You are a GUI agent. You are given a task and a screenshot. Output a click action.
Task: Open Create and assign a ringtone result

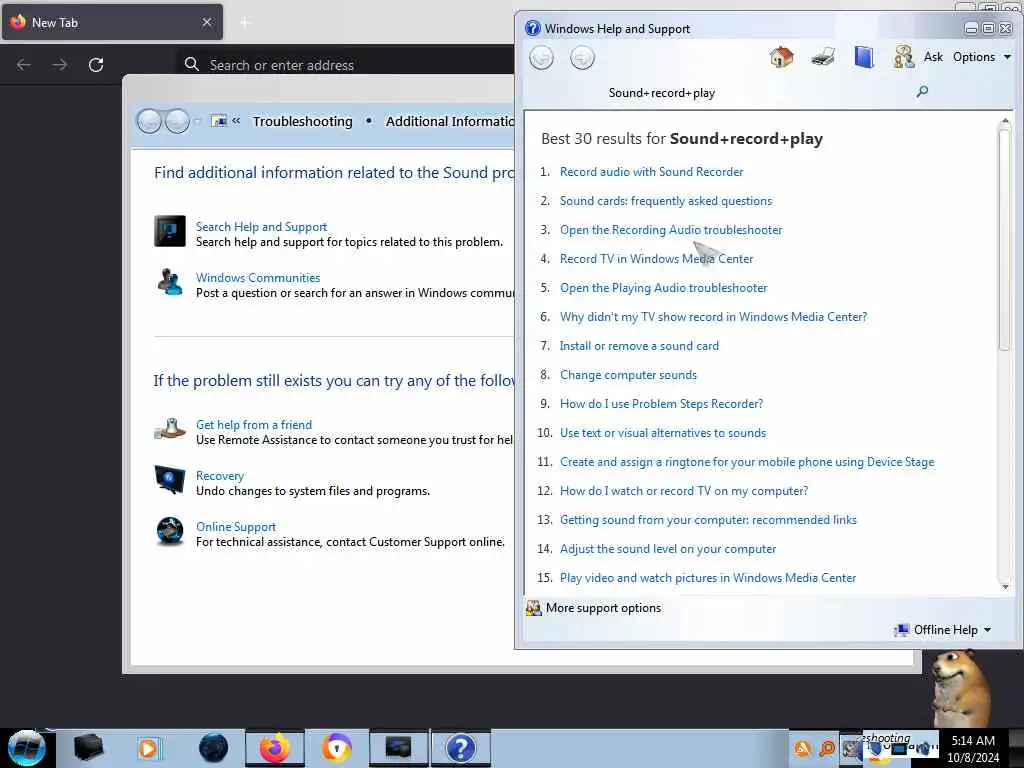[746, 462]
